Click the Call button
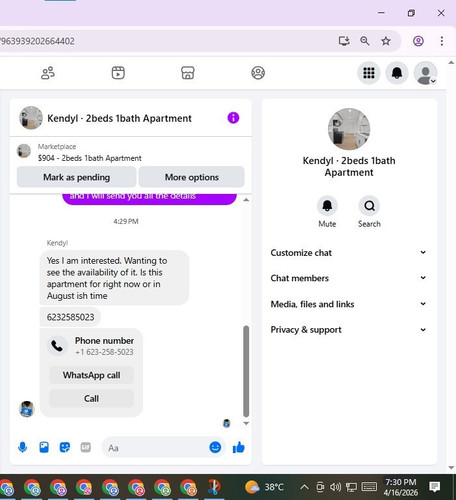This screenshot has width=456, height=500. (x=91, y=398)
